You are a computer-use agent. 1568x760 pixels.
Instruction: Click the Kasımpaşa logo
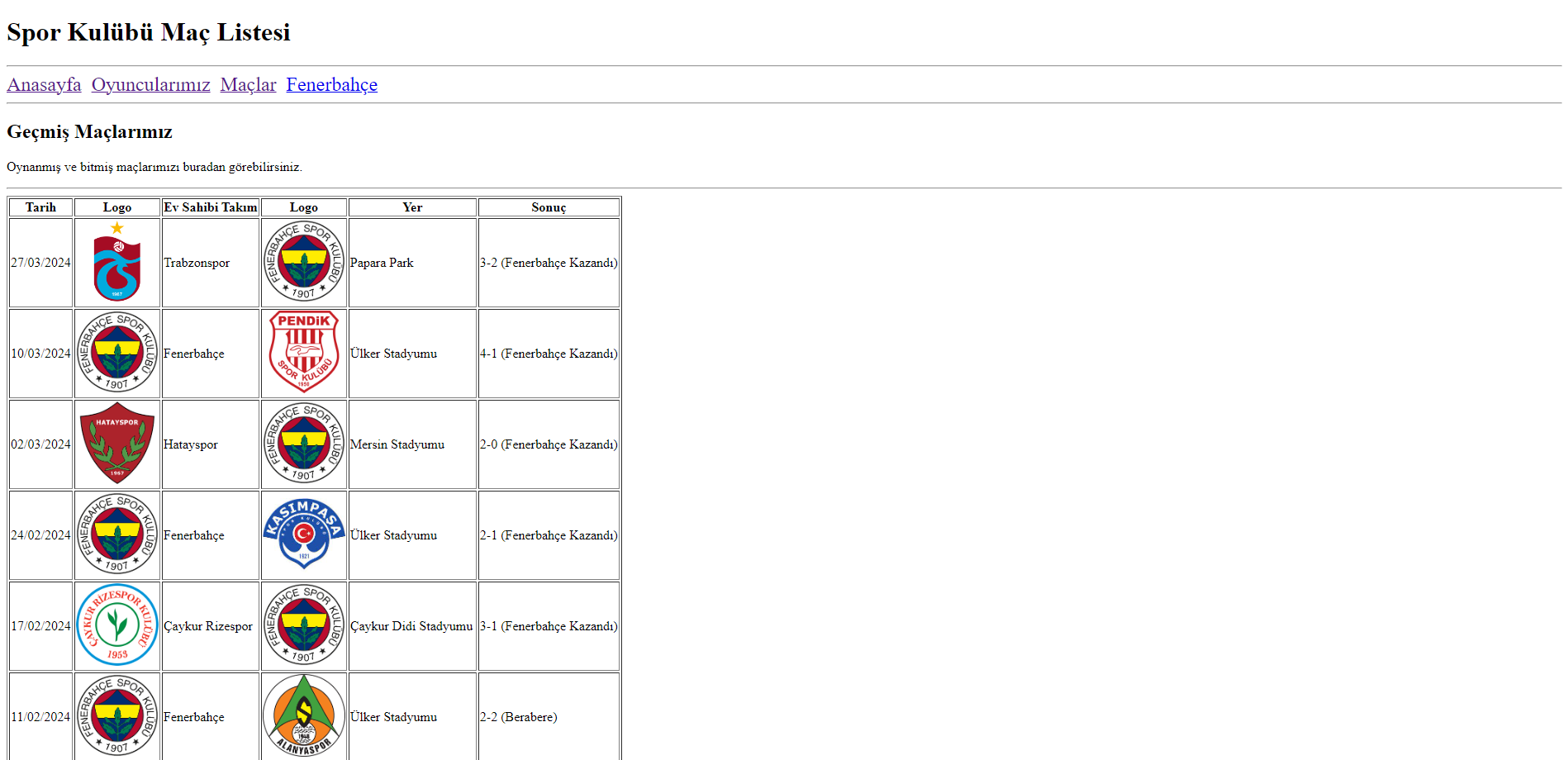[x=304, y=534]
